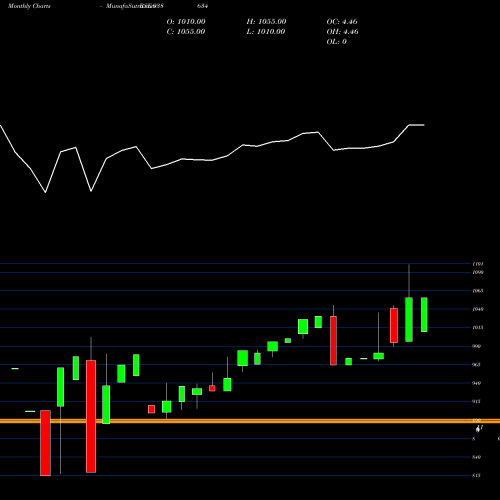Click the '1015' price axis label
The height and width of the screenshot is (500, 500).
[x=478, y=327]
